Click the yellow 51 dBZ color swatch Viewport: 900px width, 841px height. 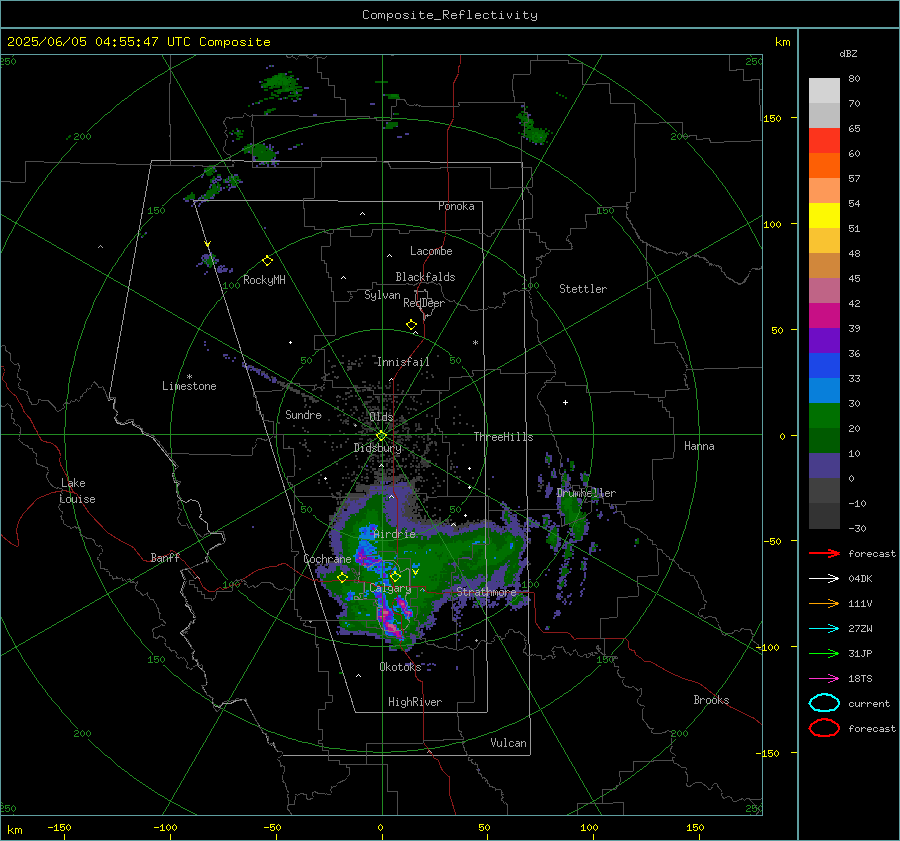coord(824,216)
